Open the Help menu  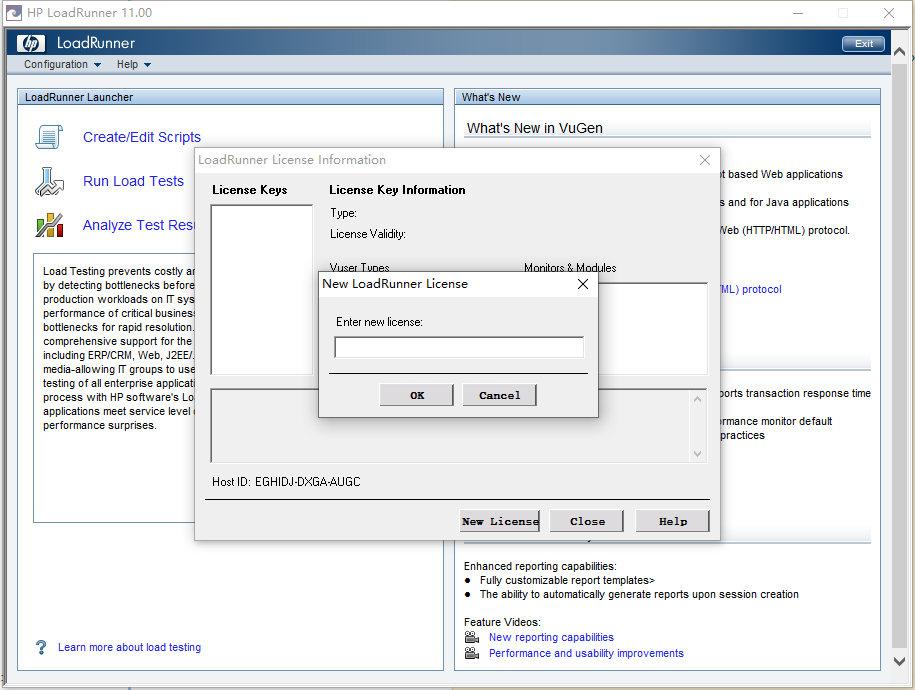(134, 64)
